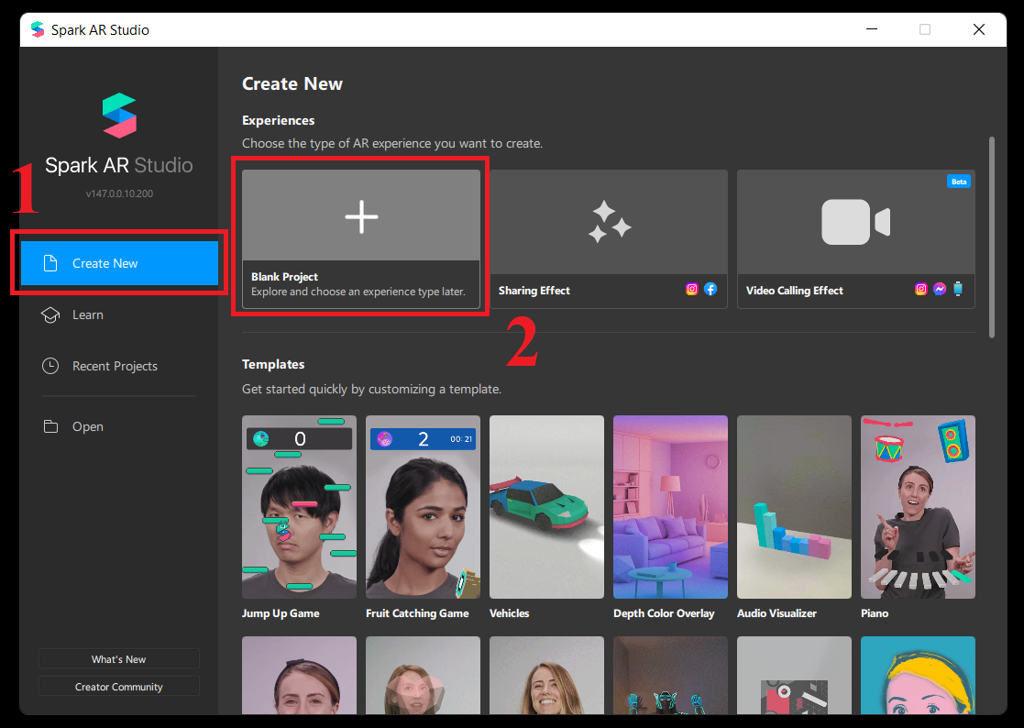Image resolution: width=1024 pixels, height=728 pixels.
Task: Click the Audio Visualizer template label
Action: (x=777, y=613)
